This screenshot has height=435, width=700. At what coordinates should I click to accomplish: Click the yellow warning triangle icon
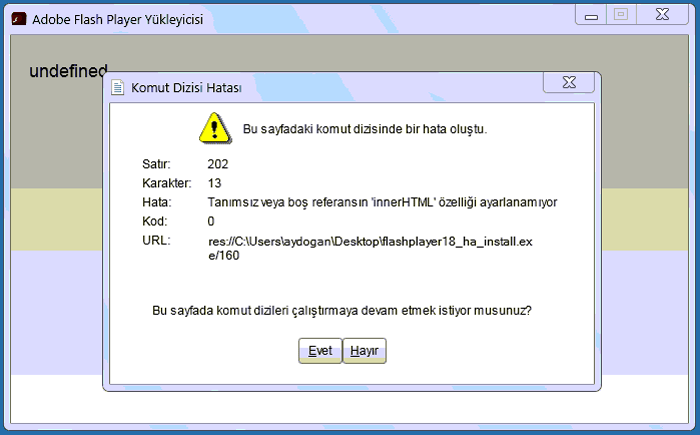pos(215,128)
